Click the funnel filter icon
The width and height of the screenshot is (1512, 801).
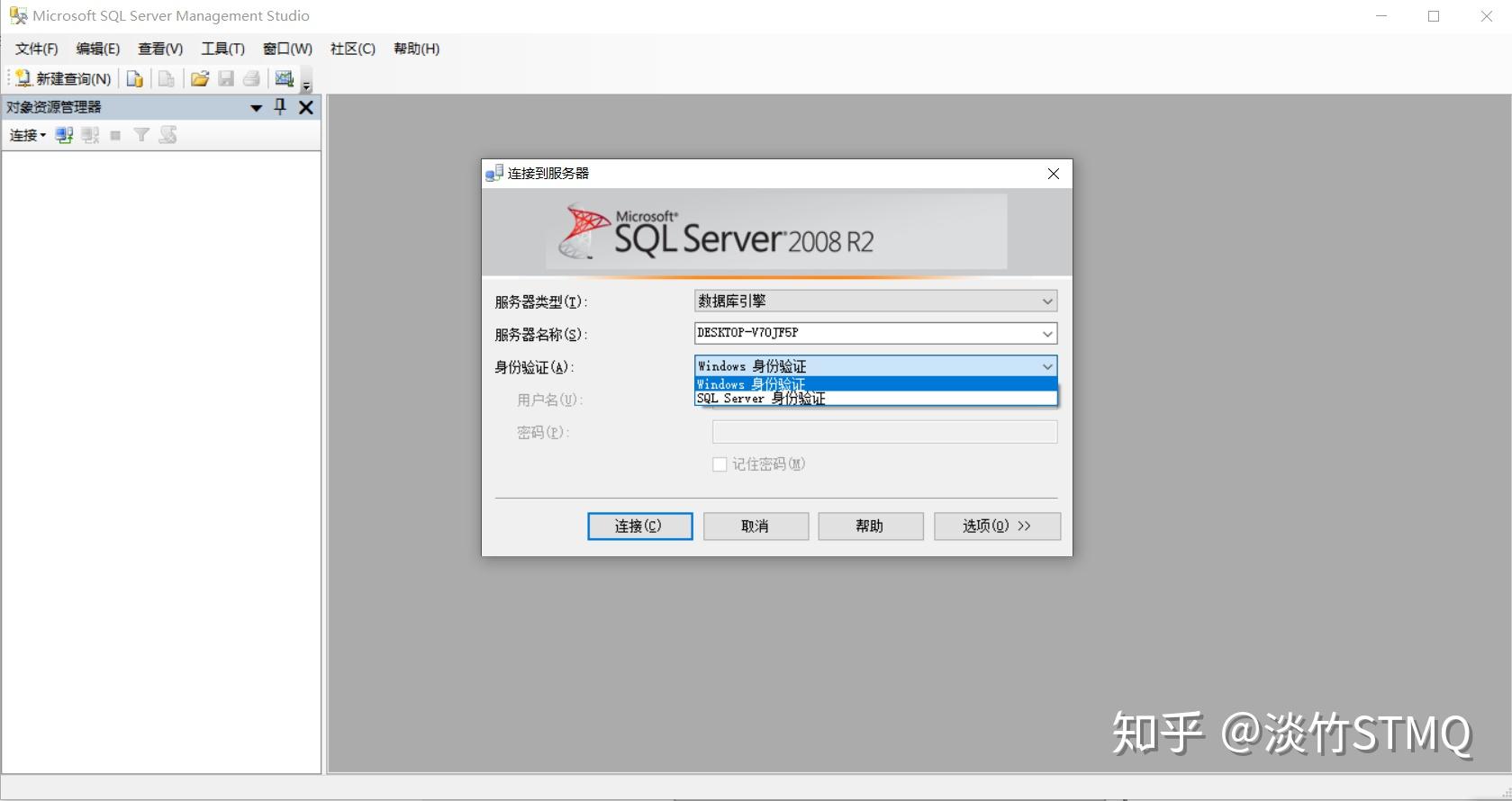coord(141,135)
